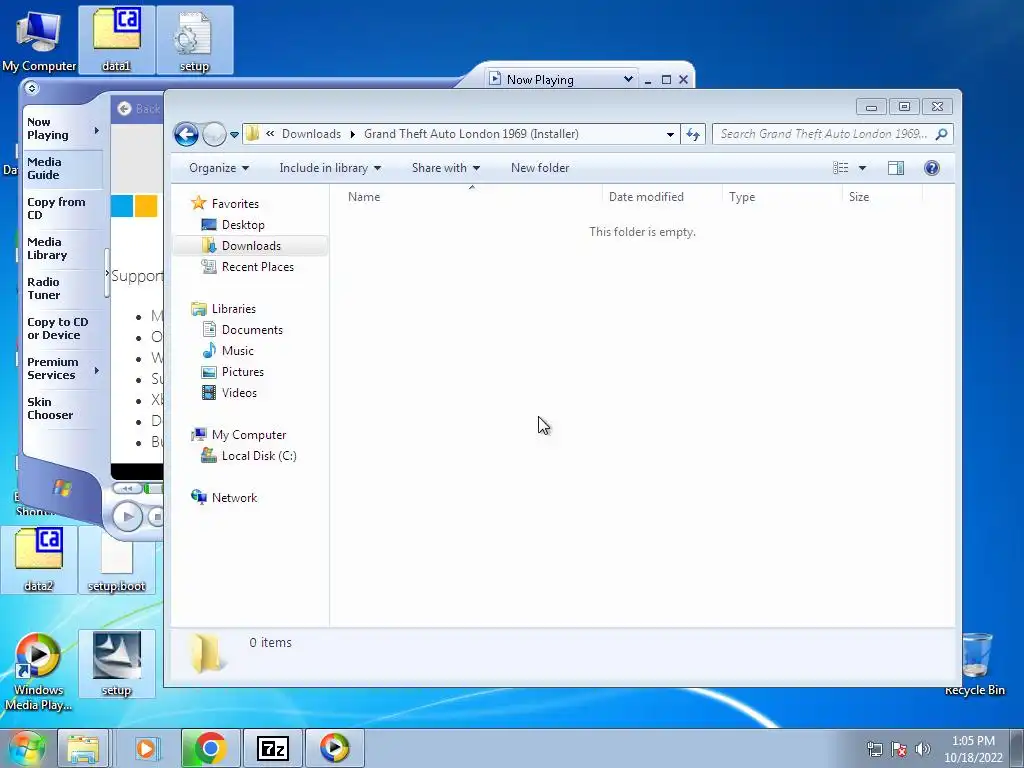Select My Computer in the navigation pane
Image resolution: width=1024 pixels, height=768 pixels.
(x=238, y=434)
